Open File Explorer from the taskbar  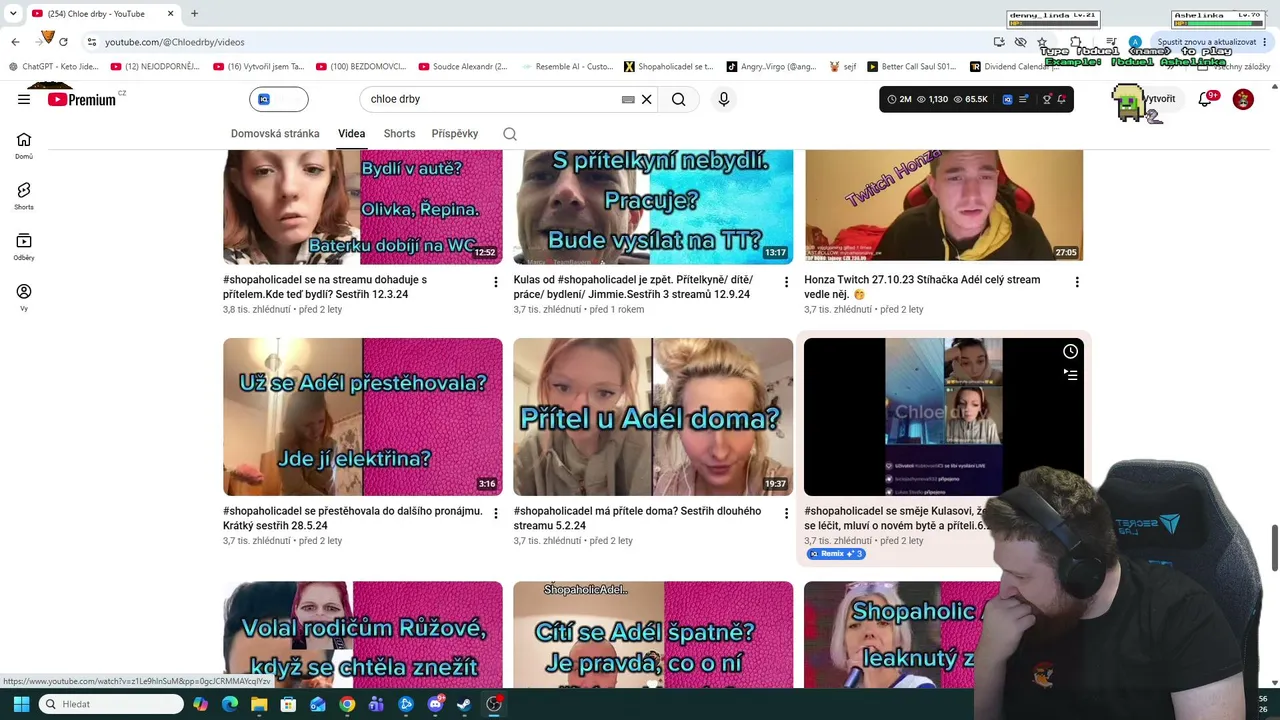[259, 704]
